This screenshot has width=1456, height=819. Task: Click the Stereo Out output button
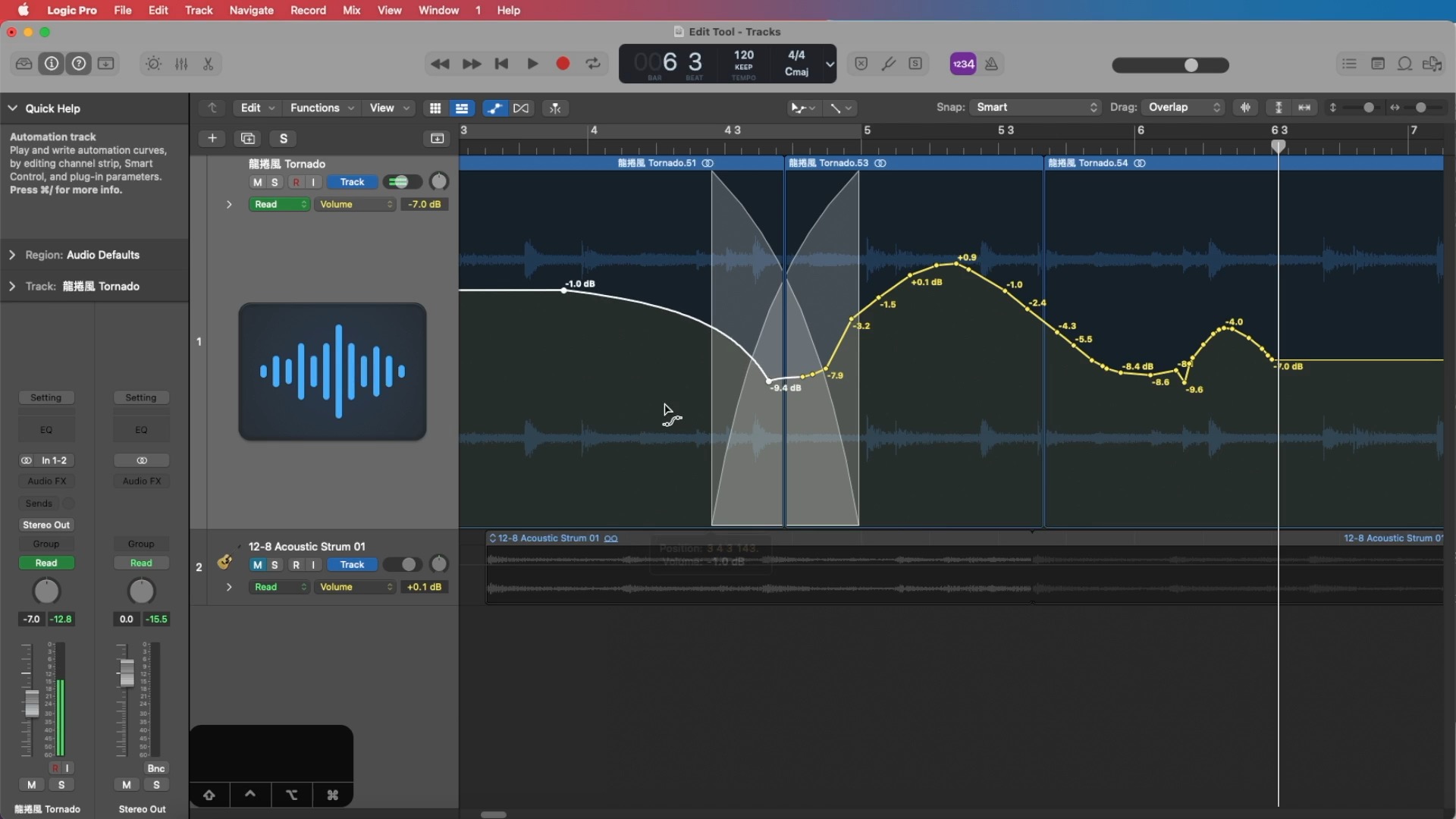point(46,525)
